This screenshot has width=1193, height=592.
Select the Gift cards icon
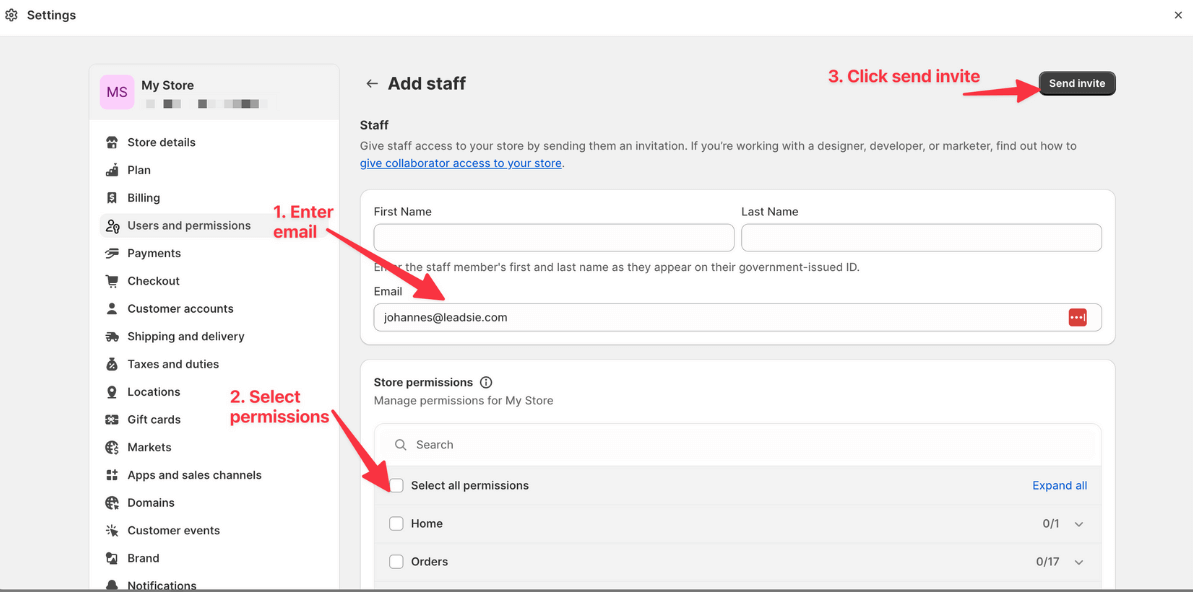pyautogui.click(x=110, y=419)
